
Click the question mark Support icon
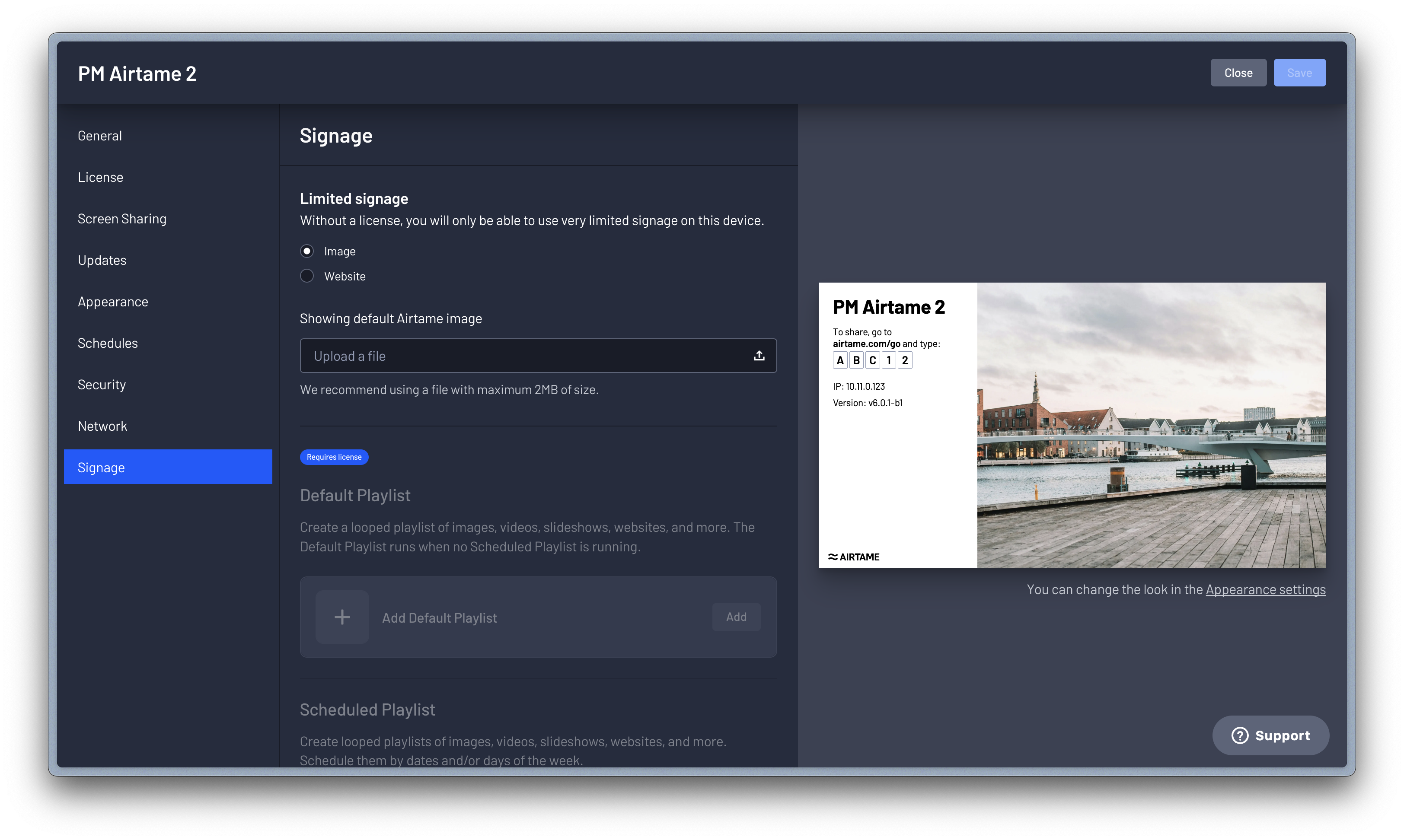tap(1240, 735)
